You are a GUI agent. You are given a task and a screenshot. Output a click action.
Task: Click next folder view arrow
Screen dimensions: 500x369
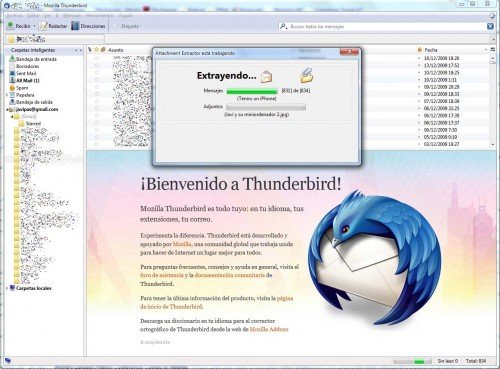81,50
